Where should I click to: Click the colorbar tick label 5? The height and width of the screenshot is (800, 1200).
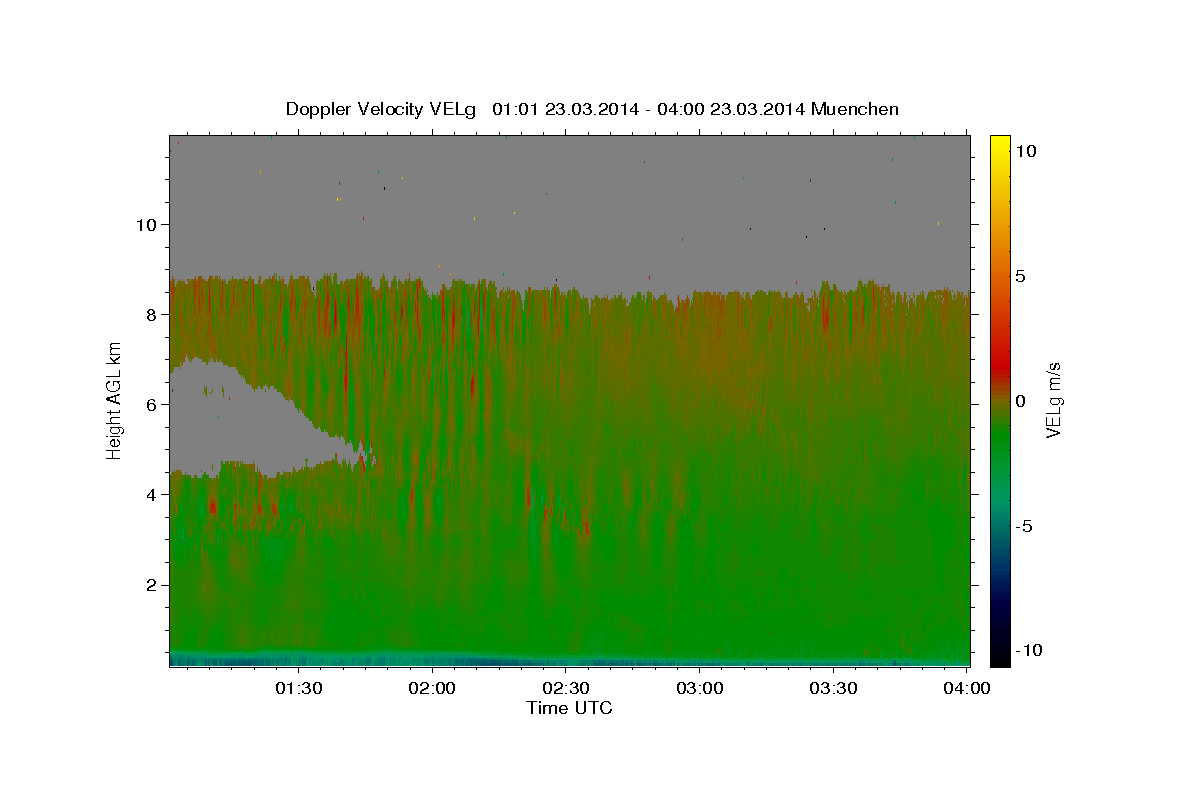(1020, 276)
